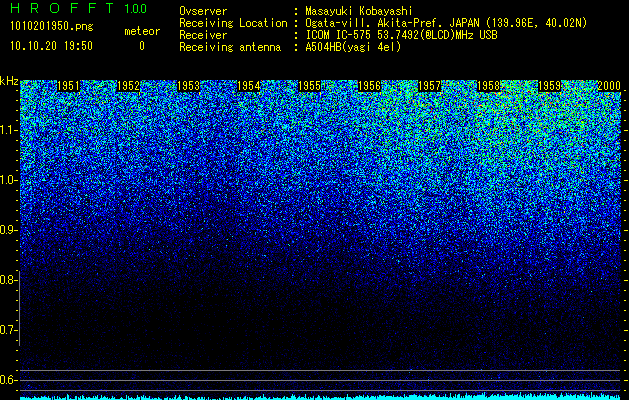This screenshot has height=400, width=629.
Task: Click the A504HB(yagi 4el) antenna text
Action: (x=353, y=47)
